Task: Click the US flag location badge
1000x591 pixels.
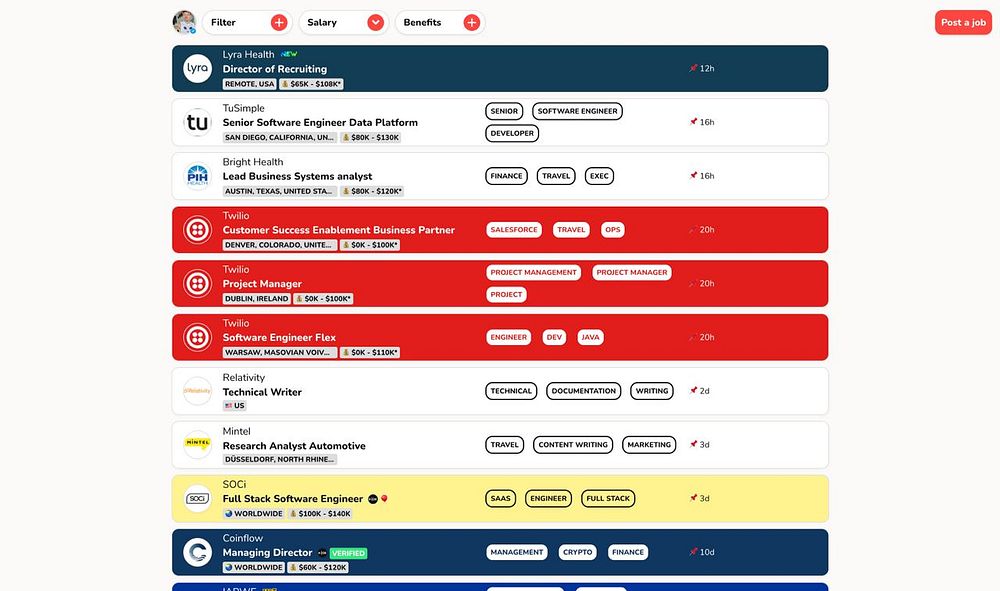Action: click(x=234, y=405)
